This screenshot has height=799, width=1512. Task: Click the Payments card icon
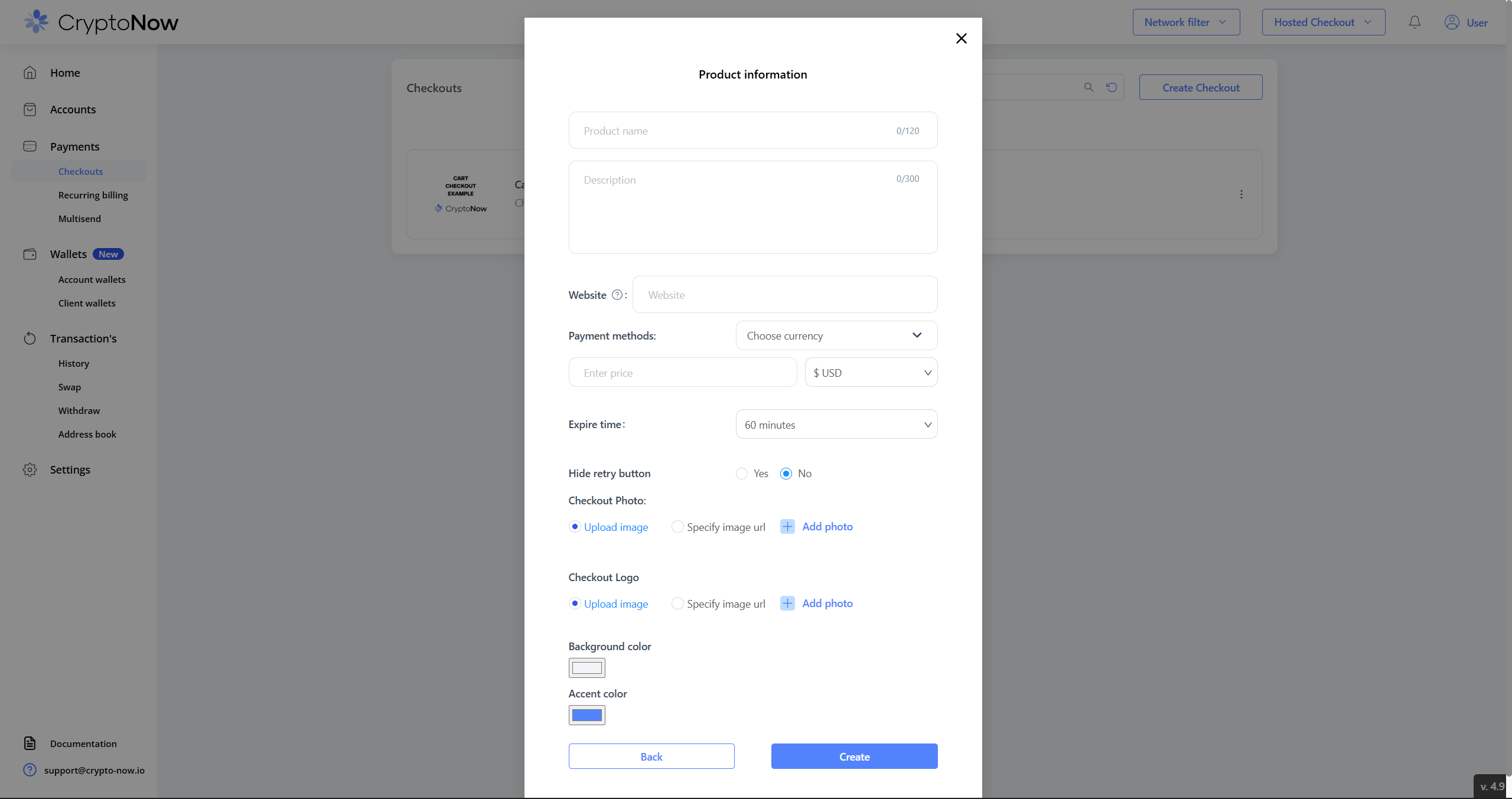point(30,146)
